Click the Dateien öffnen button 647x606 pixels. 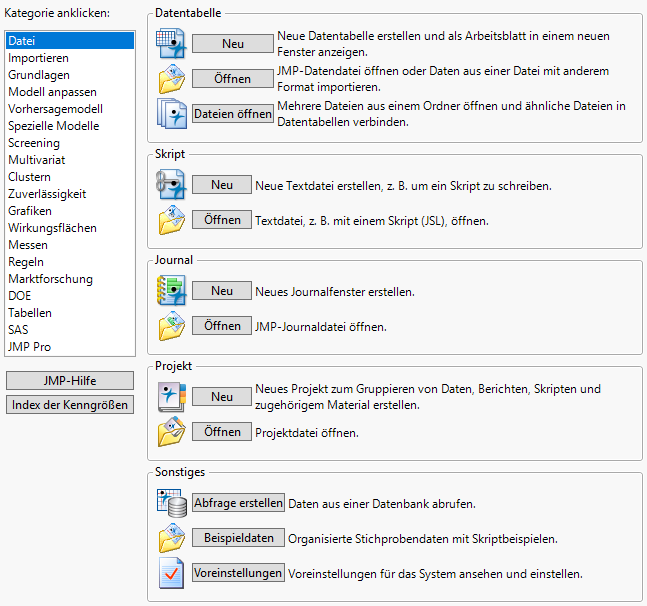click(x=232, y=114)
